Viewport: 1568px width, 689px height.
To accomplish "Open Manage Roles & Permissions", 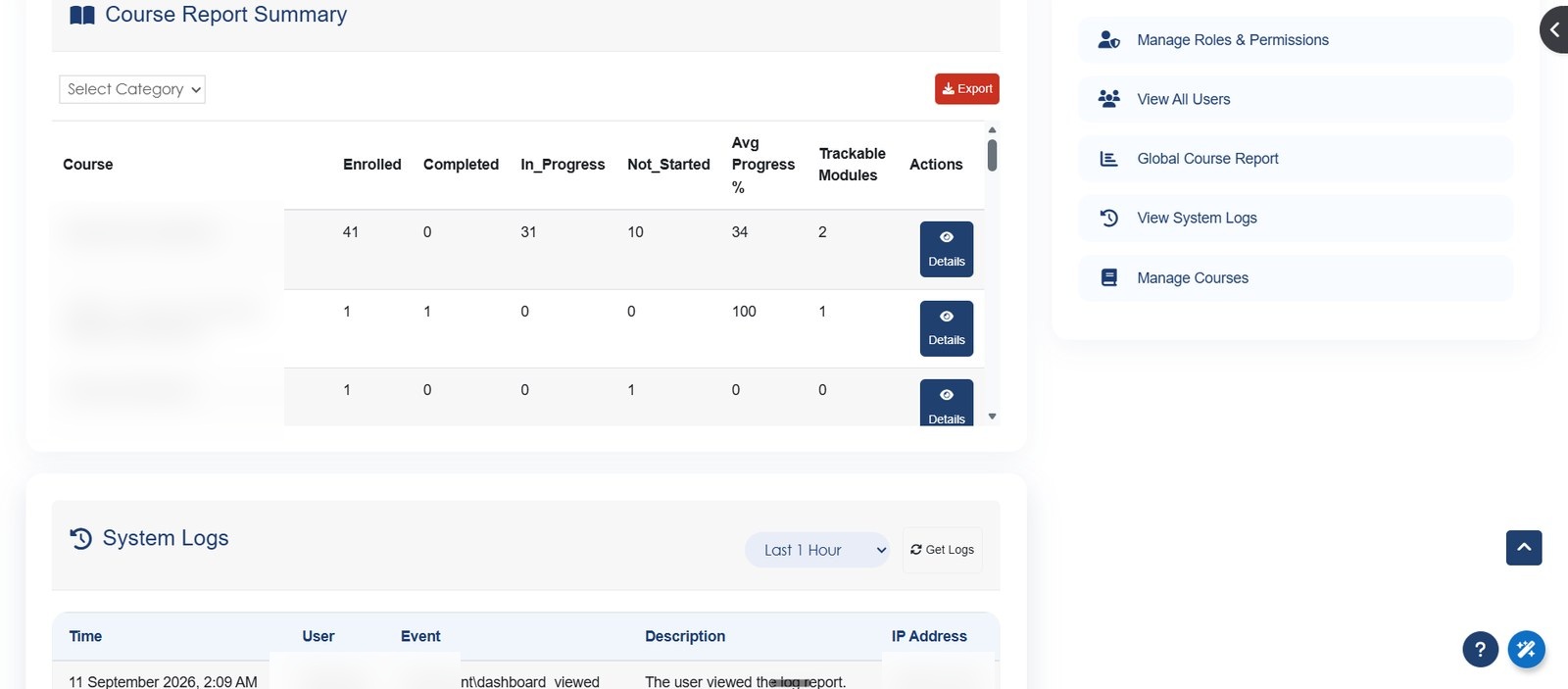I will pyautogui.click(x=1296, y=40).
